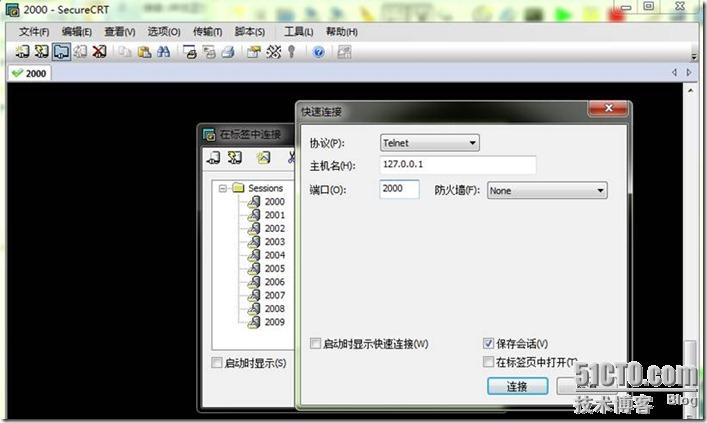Click the Disconnect red X toolbar icon
Screen dimensions: 707x423
99,51
